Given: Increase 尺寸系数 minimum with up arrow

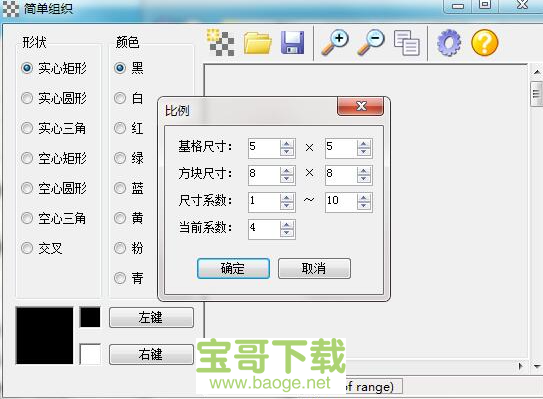Looking at the screenshot, I should coord(287,198).
